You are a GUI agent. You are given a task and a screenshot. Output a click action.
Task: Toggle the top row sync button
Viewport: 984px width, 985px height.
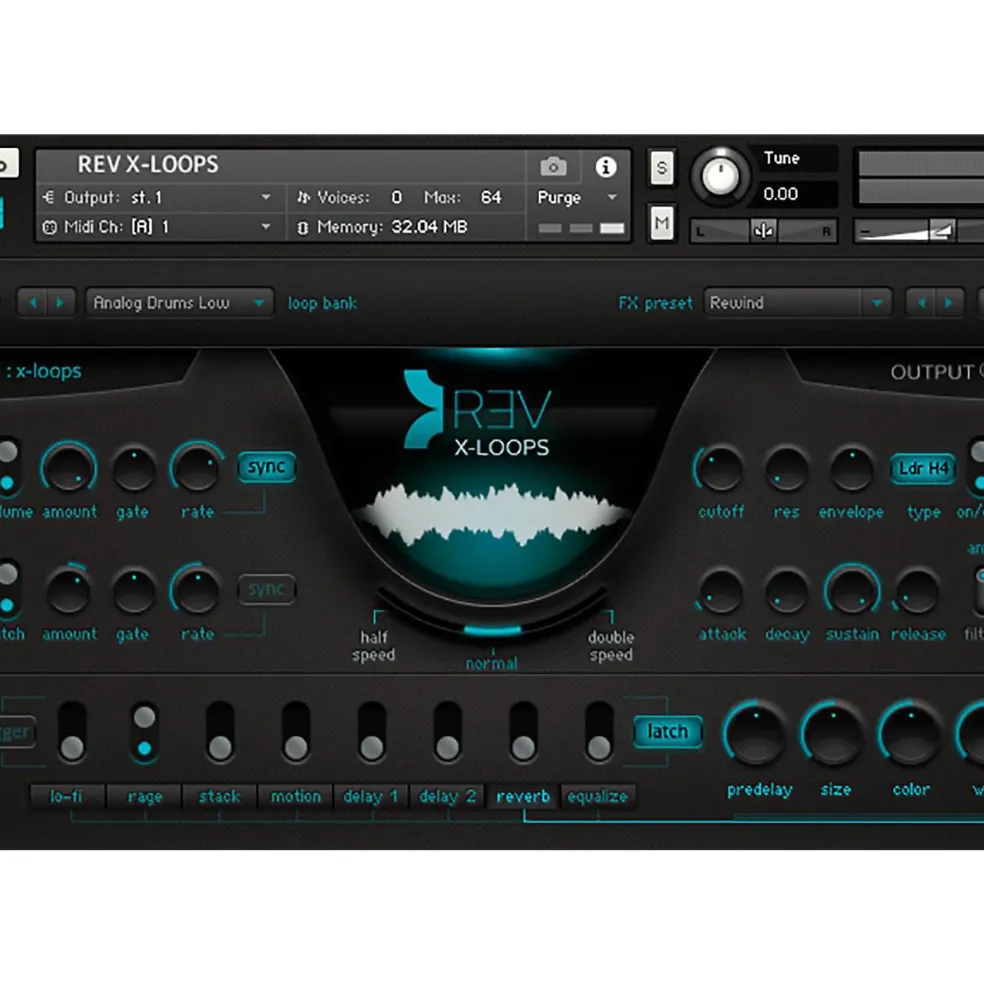266,467
